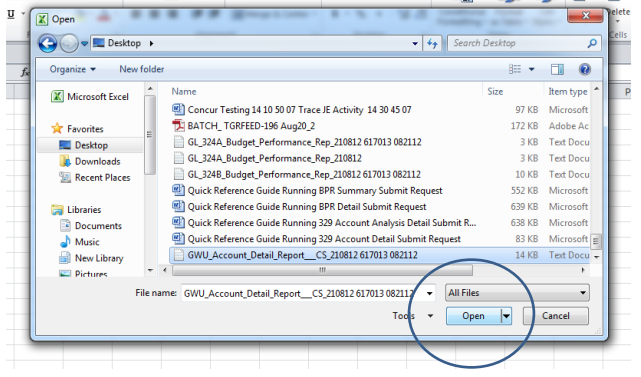
Task: Click the Cancel button
Action: pos(556,316)
